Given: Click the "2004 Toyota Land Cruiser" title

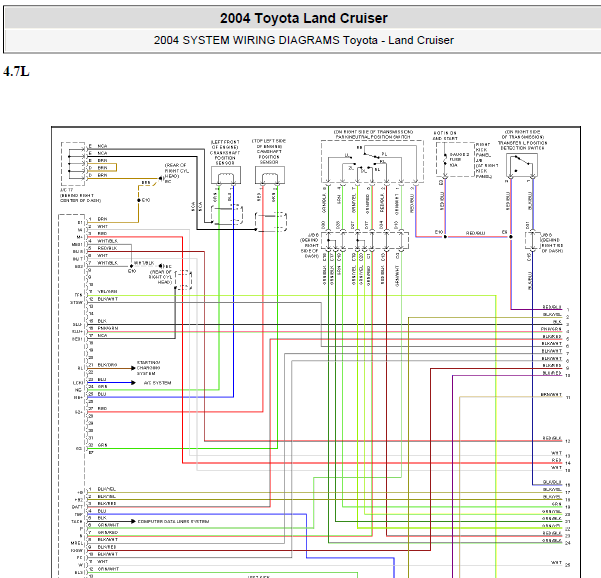Looking at the screenshot, I should pyautogui.click(x=304, y=18).
